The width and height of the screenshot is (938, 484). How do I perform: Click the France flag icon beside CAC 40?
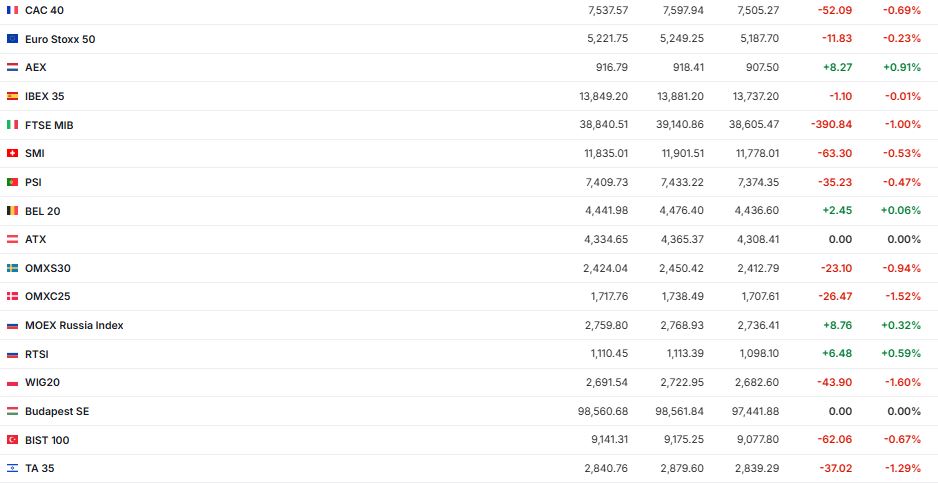click(x=12, y=10)
